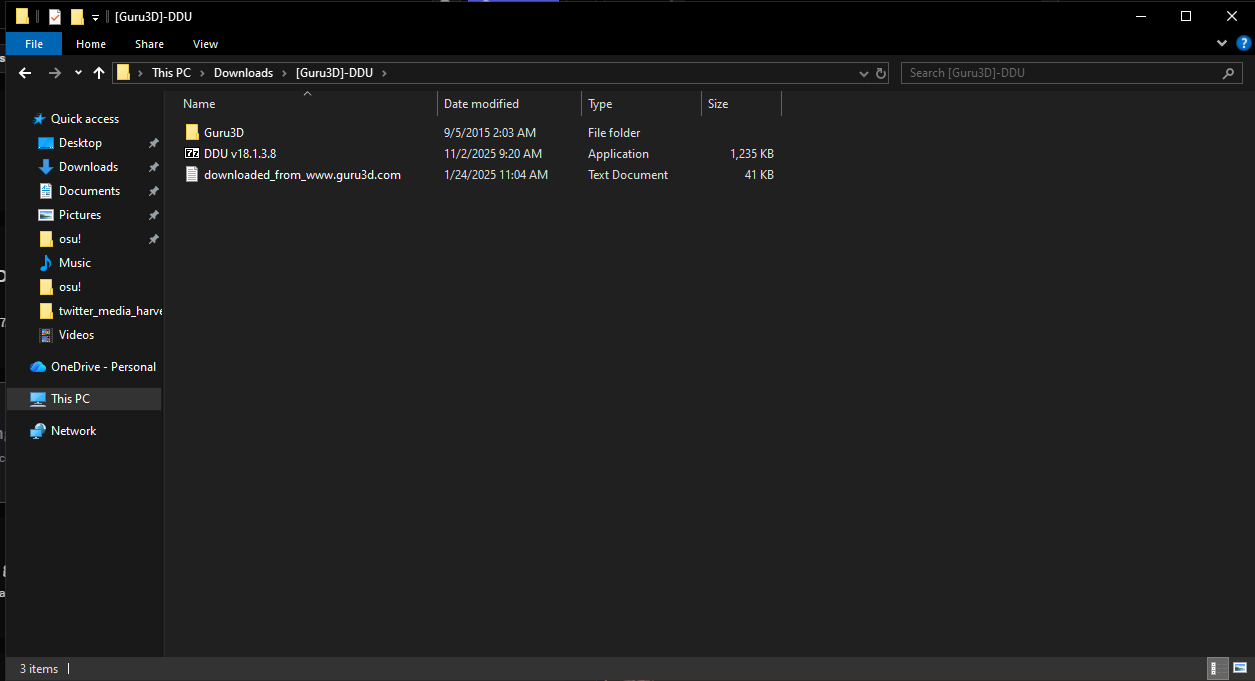The height and width of the screenshot is (681, 1255).
Task: Click the "41 KB" size cell
Action: pos(759,175)
